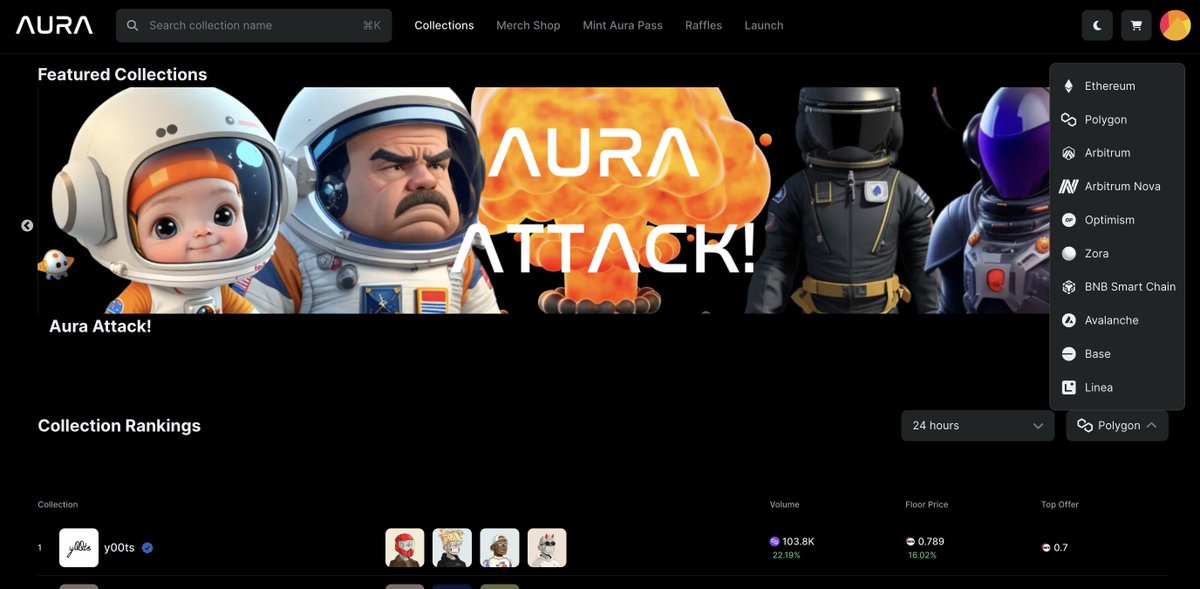Open the Raffles page

[704, 25]
